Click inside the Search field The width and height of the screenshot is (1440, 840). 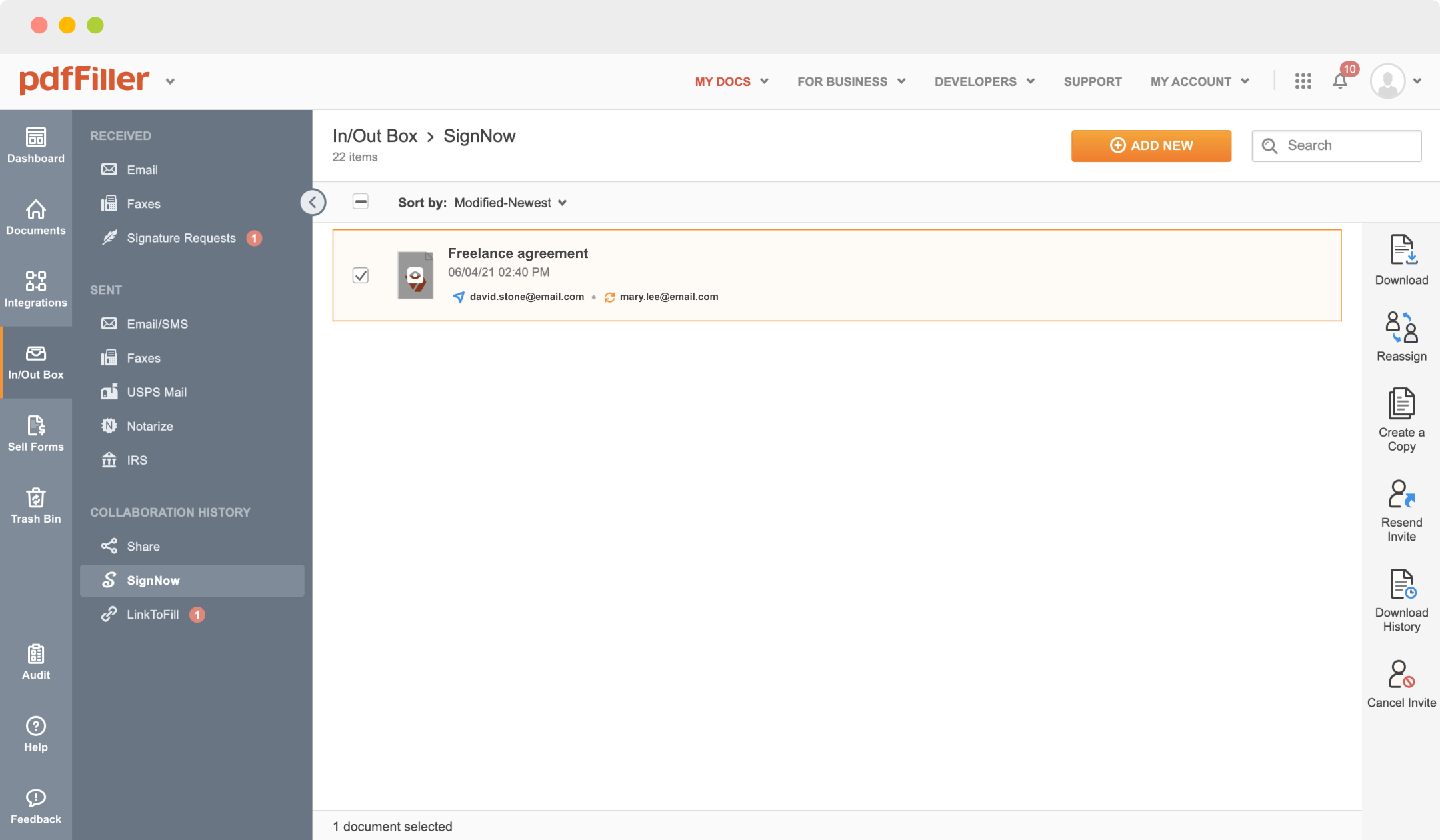(x=1337, y=145)
